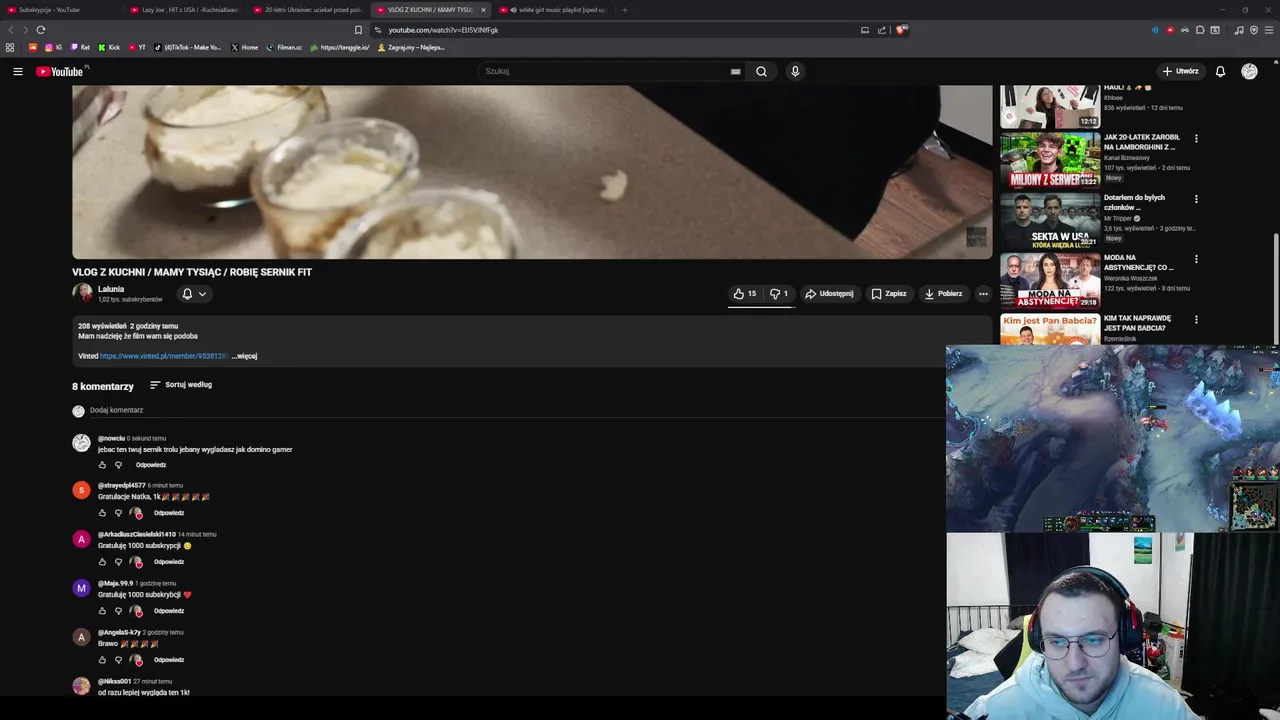Reload the page
Viewport: 1280px width, 720px height.
click(x=41, y=30)
